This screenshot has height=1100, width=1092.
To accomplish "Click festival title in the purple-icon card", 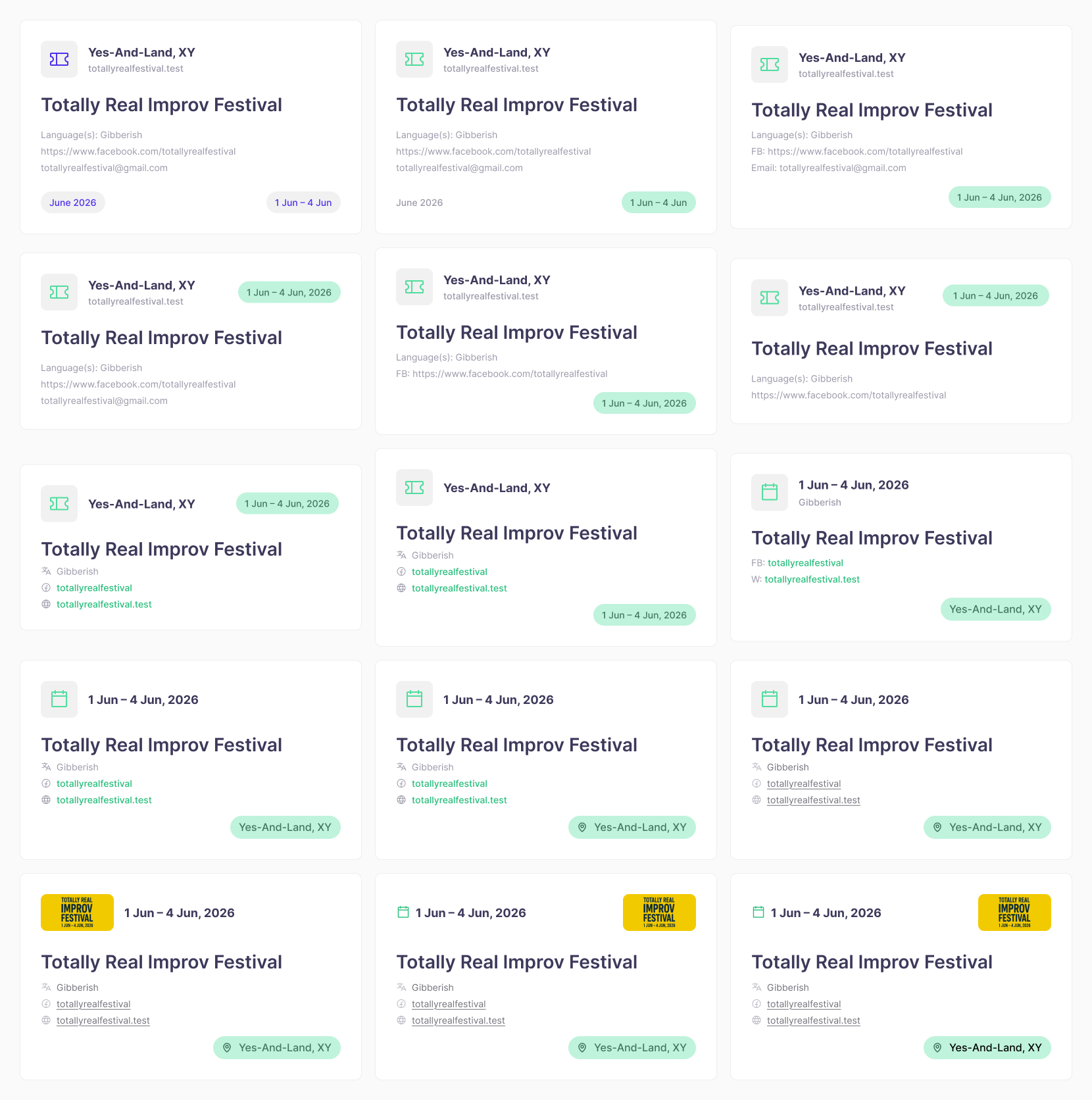I will [x=162, y=105].
